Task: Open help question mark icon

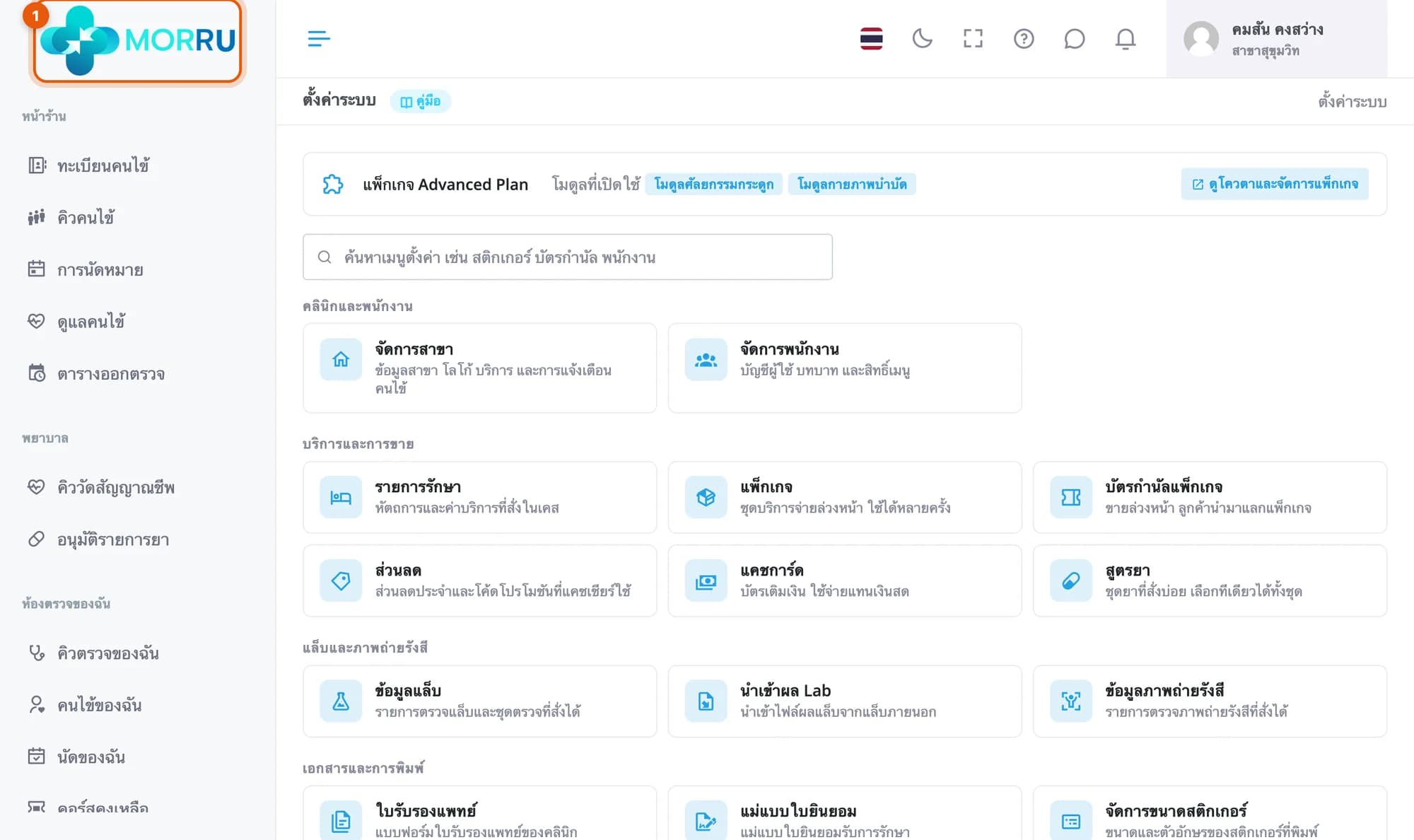Action: [1024, 39]
